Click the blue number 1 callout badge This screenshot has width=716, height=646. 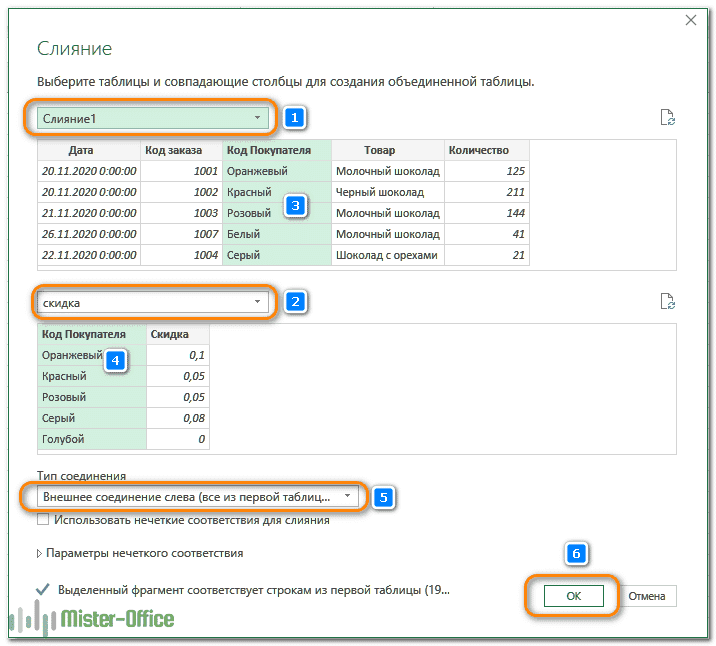point(293,118)
